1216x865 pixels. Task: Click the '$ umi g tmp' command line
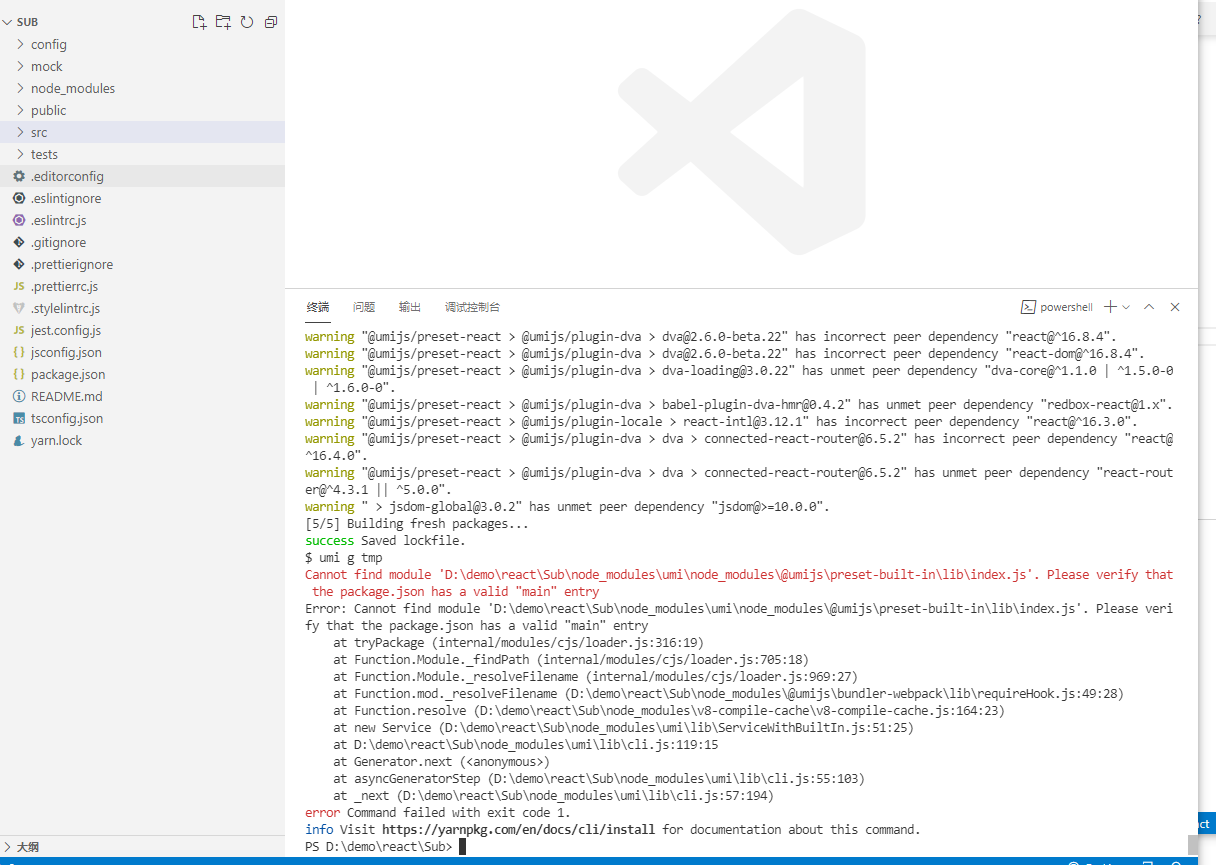coord(344,558)
